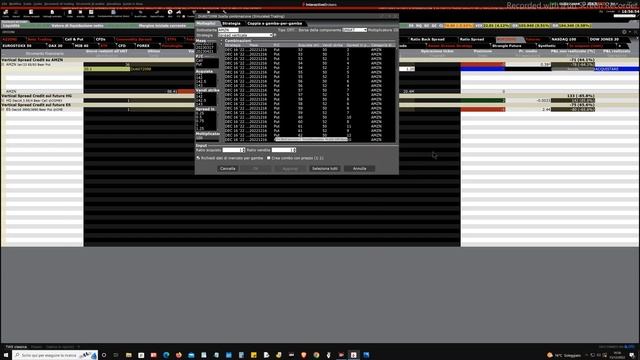Expand the HG Dec16 Bear Call row
Image resolution: width=640 pixels, height=360 pixels.
pos(3,100)
